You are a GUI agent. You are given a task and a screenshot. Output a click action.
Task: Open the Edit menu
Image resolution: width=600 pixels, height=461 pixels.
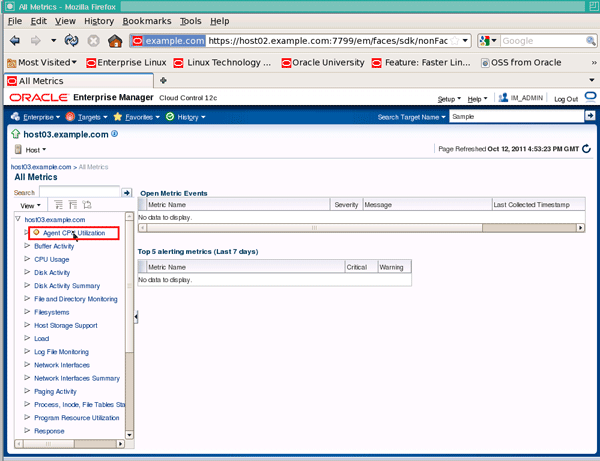coord(39,21)
